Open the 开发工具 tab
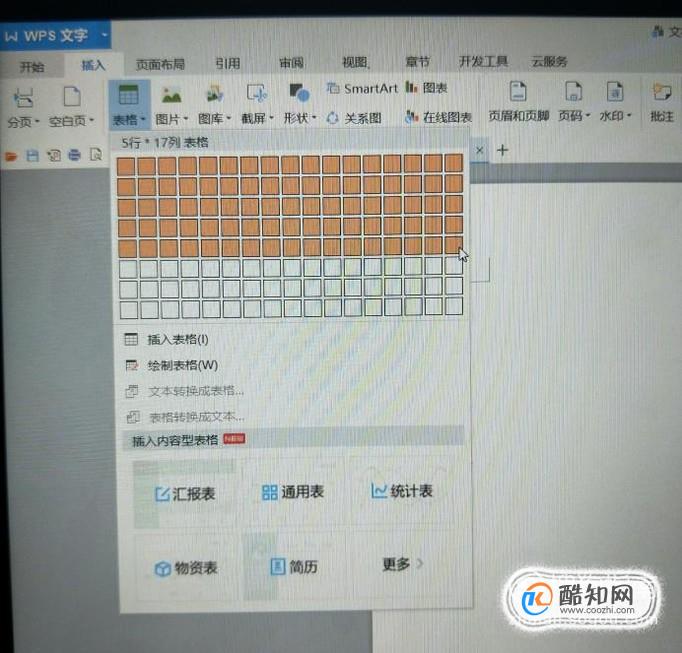Image resolution: width=682 pixels, height=653 pixels. pos(483,61)
